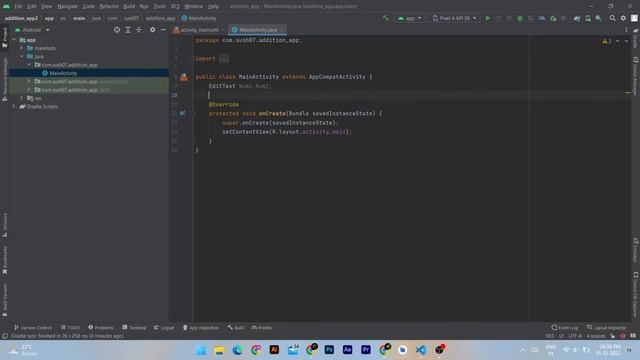Image resolution: width=640 pixels, height=360 pixels.
Task: Expand the folded import statement
Action: [x=224, y=59]
